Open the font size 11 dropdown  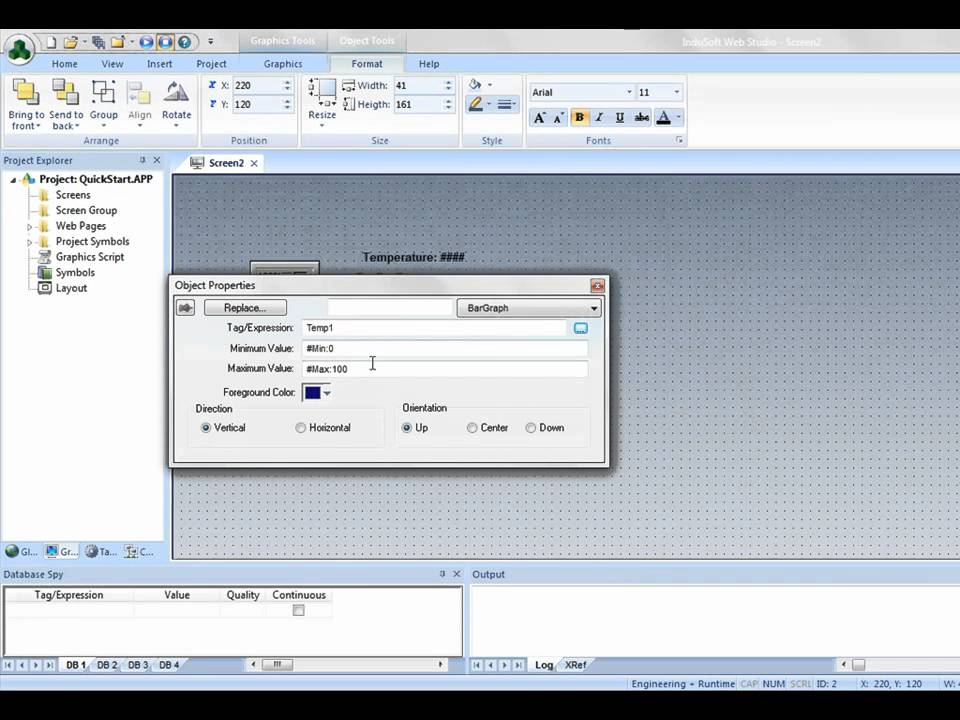[677, 92]
